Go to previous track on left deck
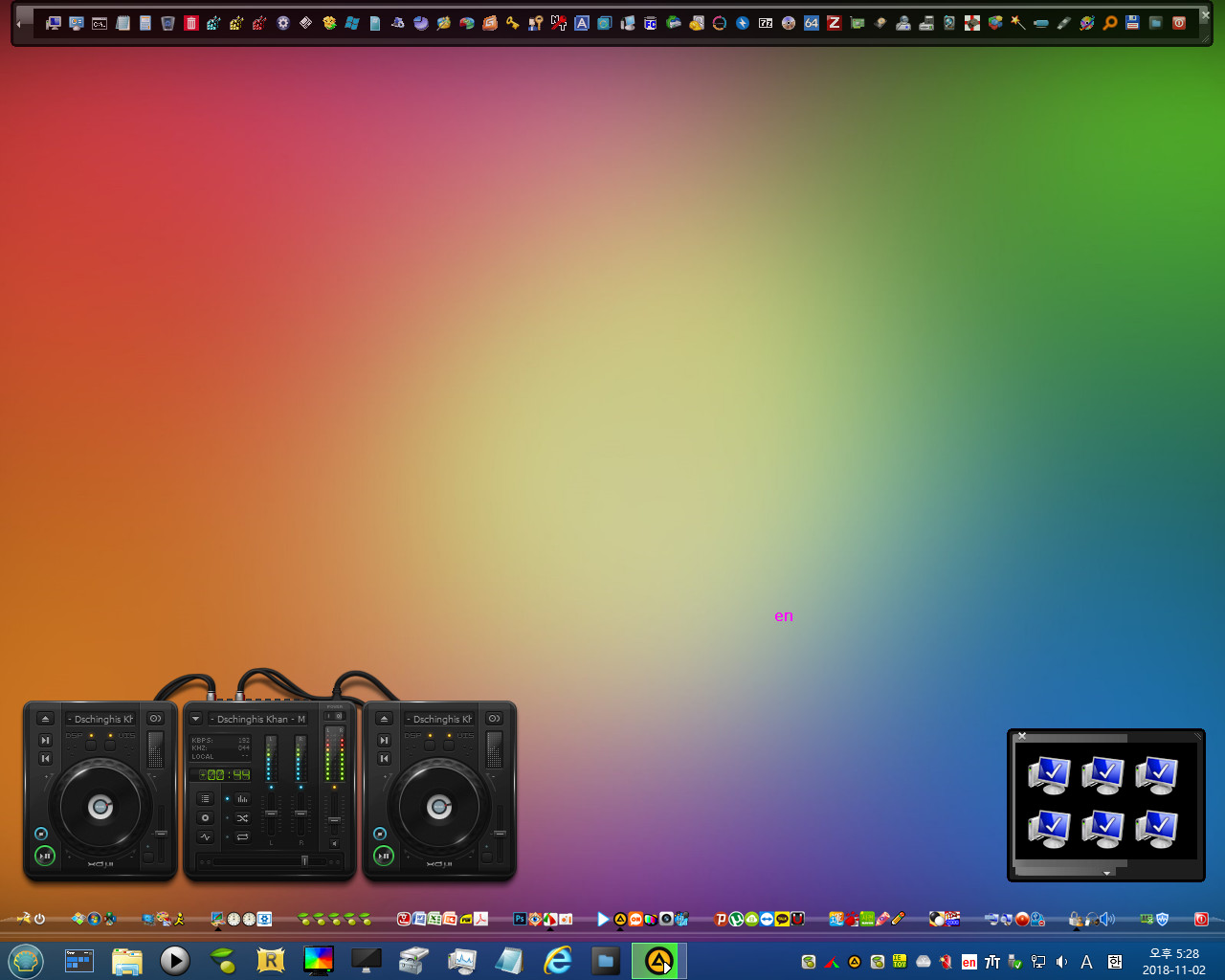 pyautogui.click(x=44, y=758)
